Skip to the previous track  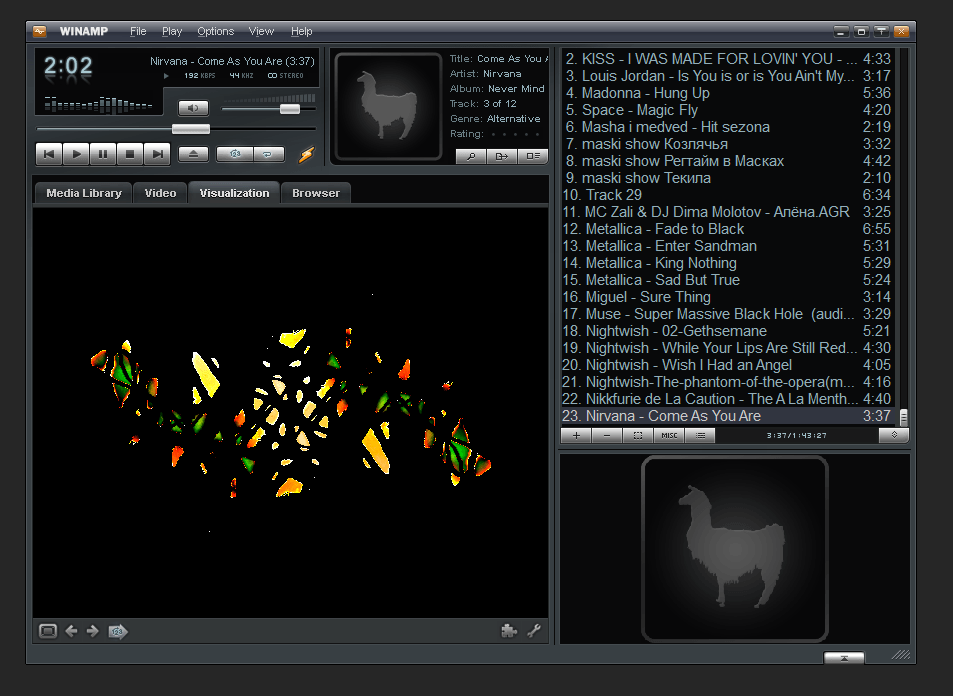49,154
